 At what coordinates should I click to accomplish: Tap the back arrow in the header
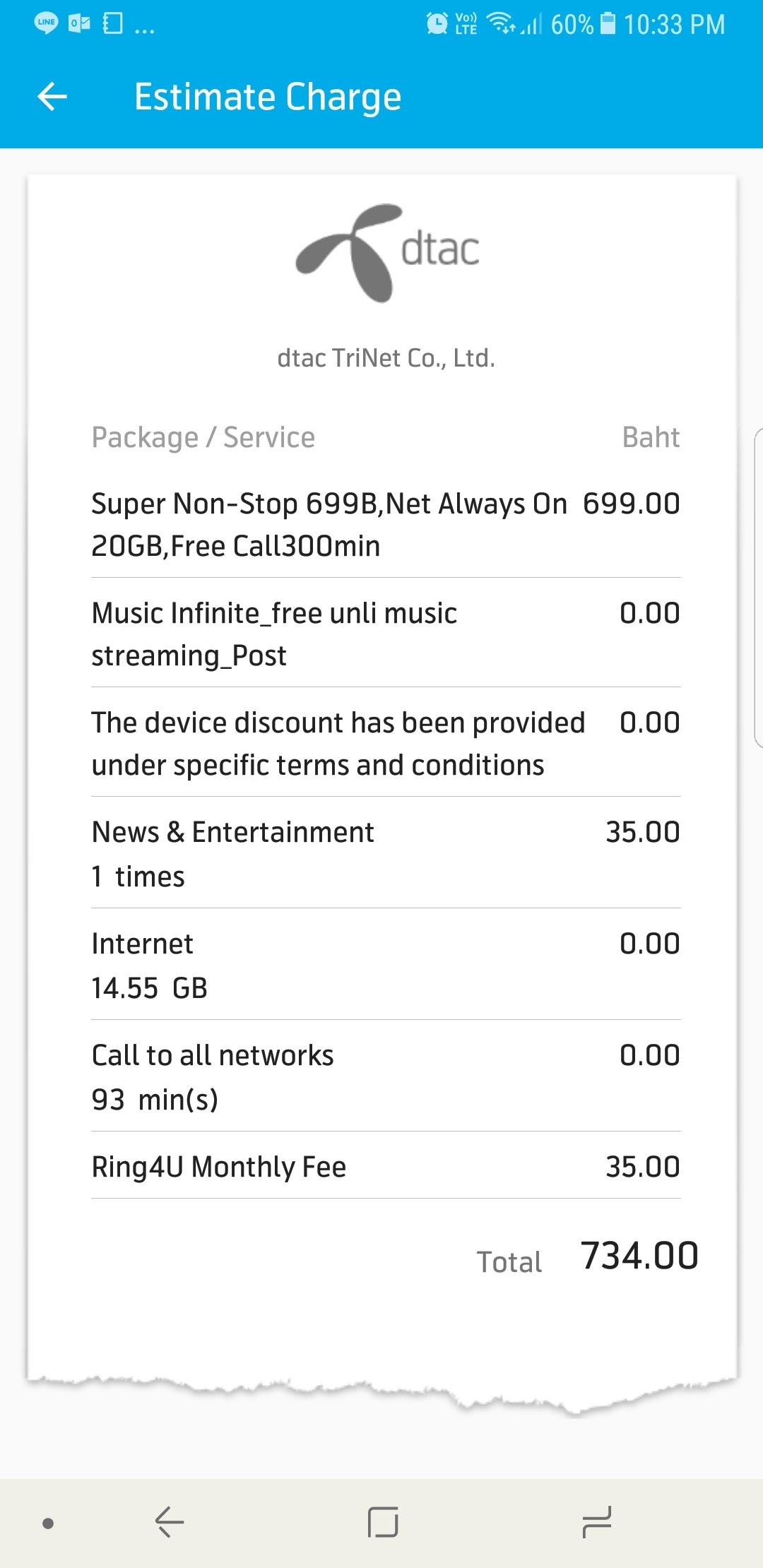(52, 97)
